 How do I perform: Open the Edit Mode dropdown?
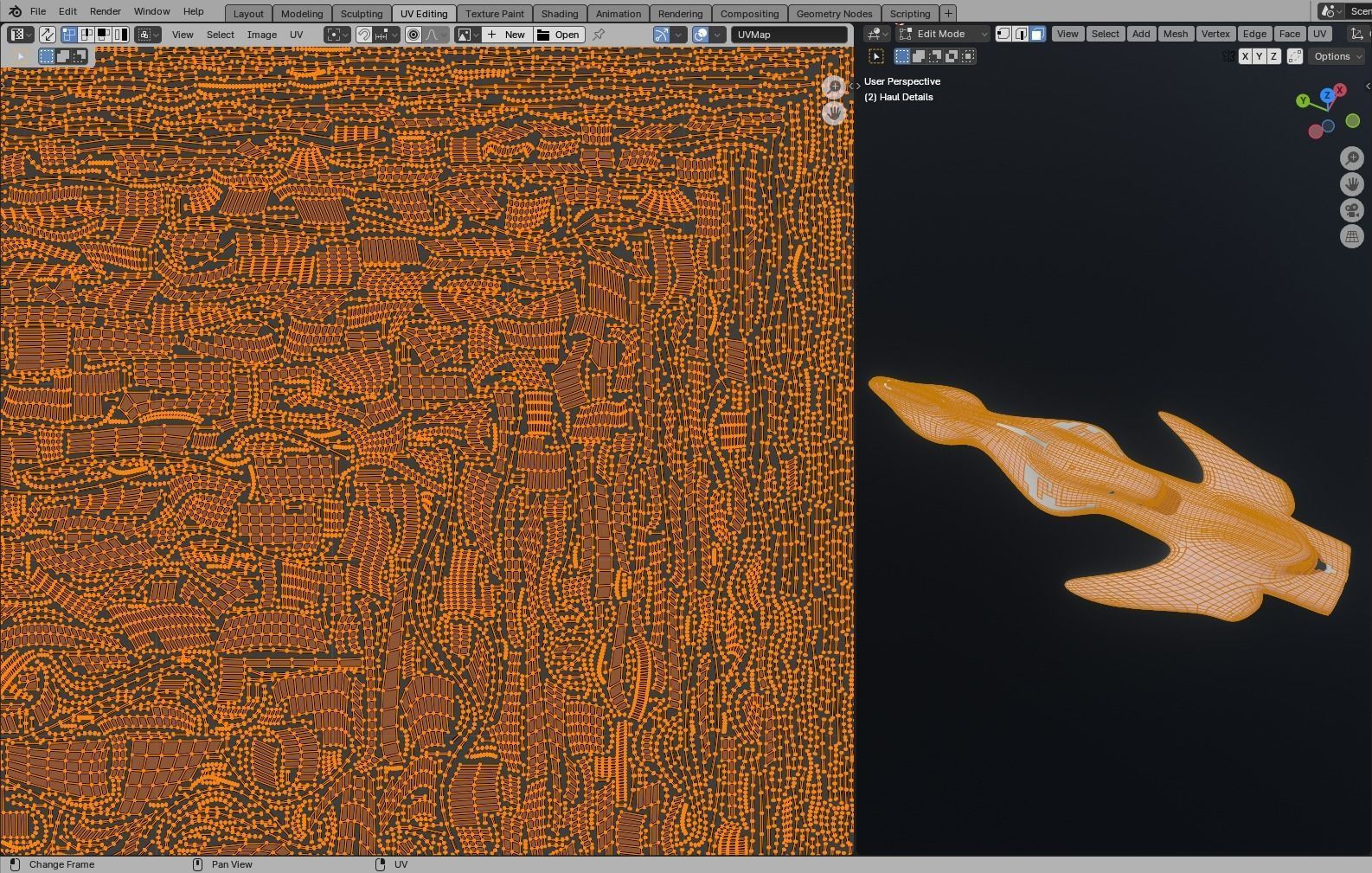point(943,34)
